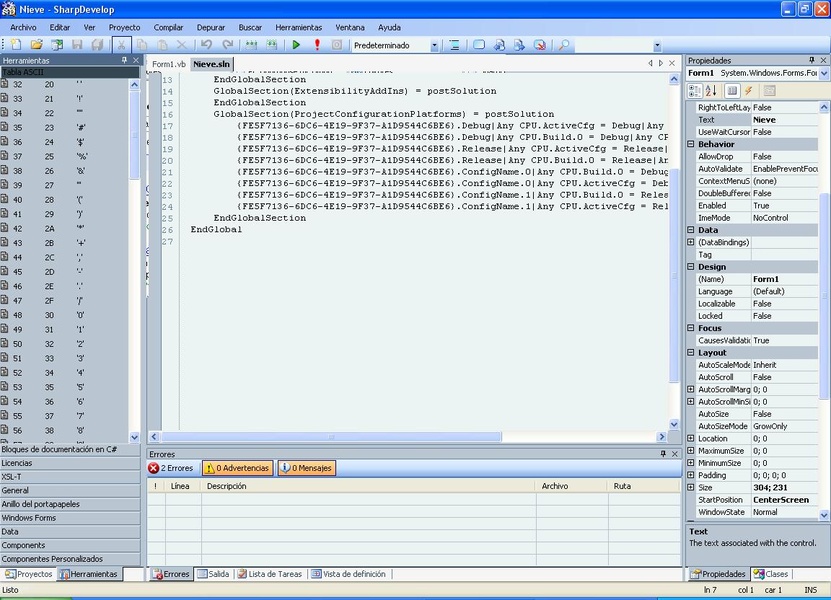Click the magnifier search icon in the toolbar

564,45
